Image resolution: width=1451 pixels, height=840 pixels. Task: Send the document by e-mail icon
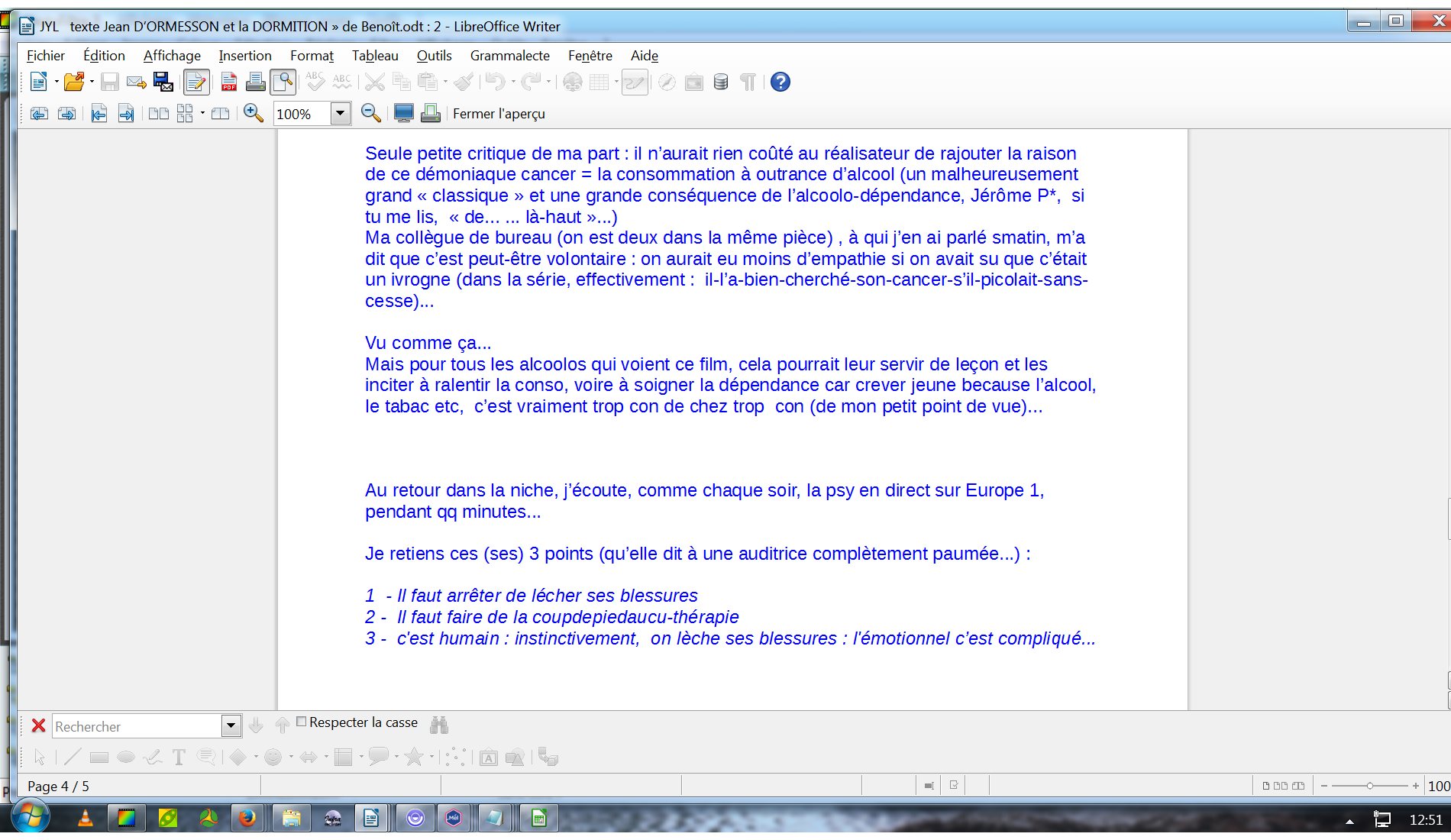137,82
